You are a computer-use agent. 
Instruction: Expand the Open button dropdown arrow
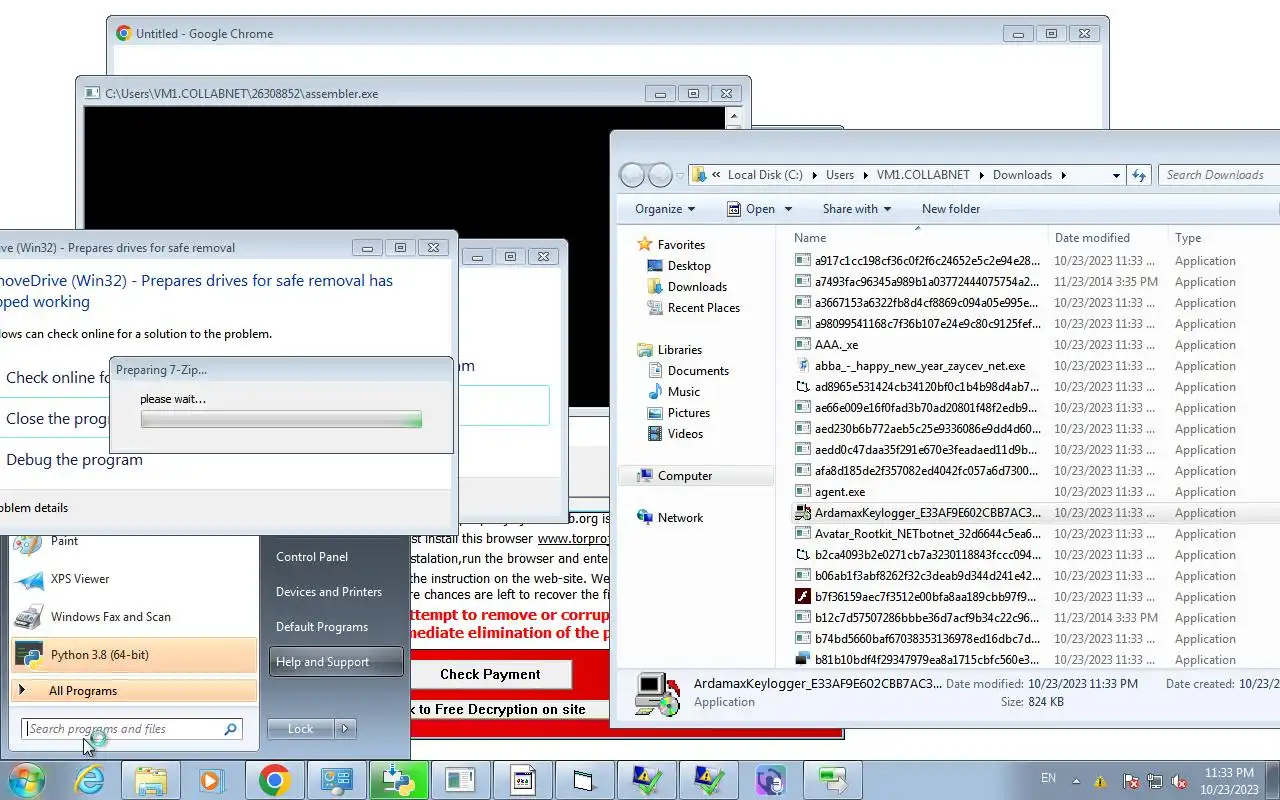pos(788,209)
